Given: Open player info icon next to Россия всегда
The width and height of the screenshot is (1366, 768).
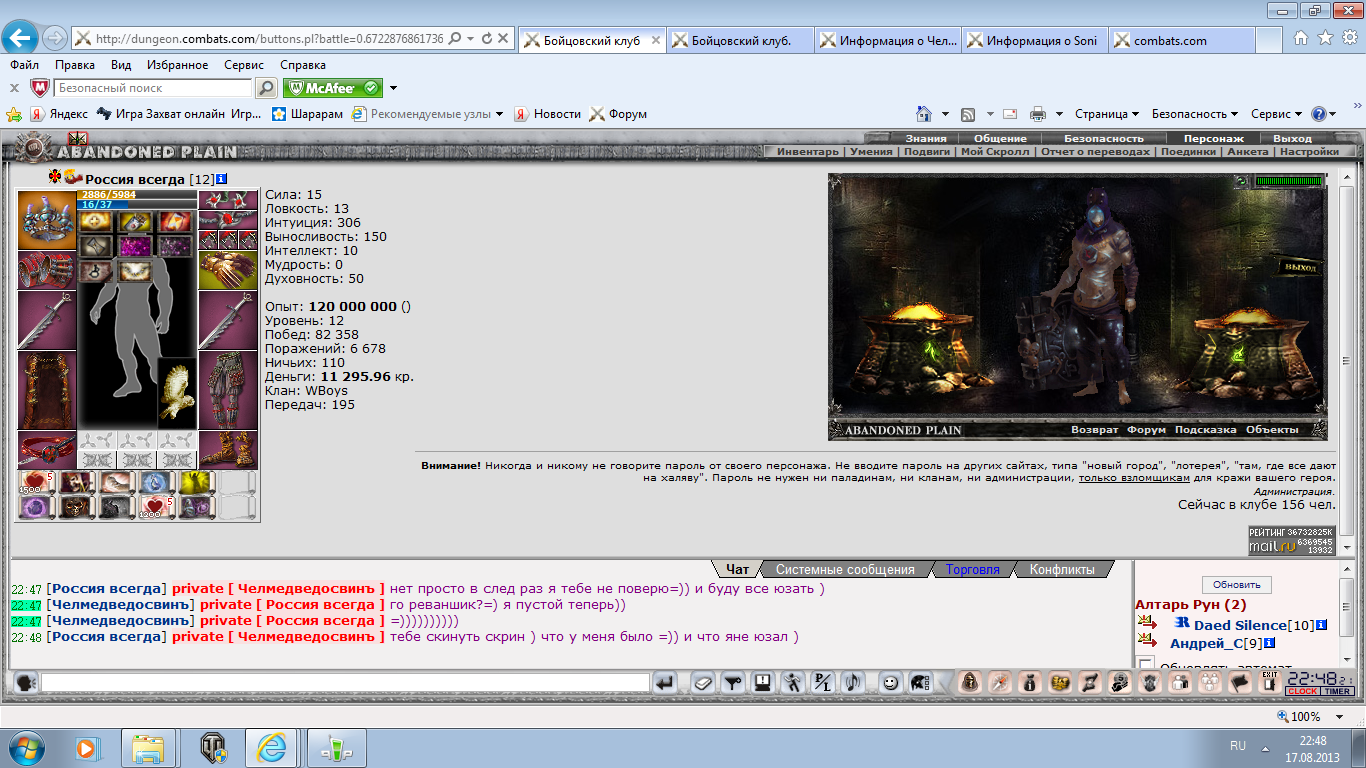Looking at the screenshot, I should tap(222, 179).
